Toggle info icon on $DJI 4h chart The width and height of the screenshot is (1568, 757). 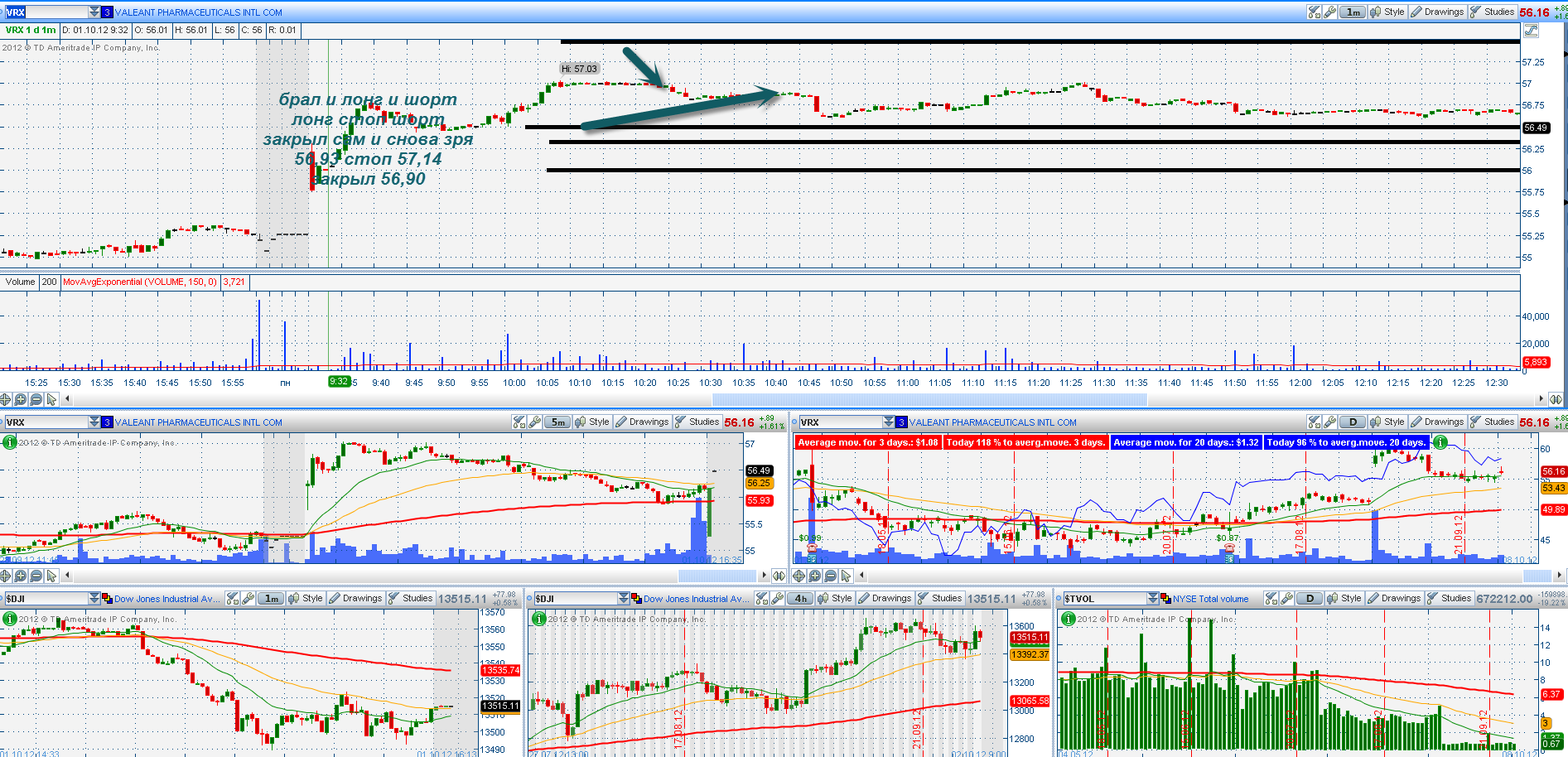tap(538, 619)
